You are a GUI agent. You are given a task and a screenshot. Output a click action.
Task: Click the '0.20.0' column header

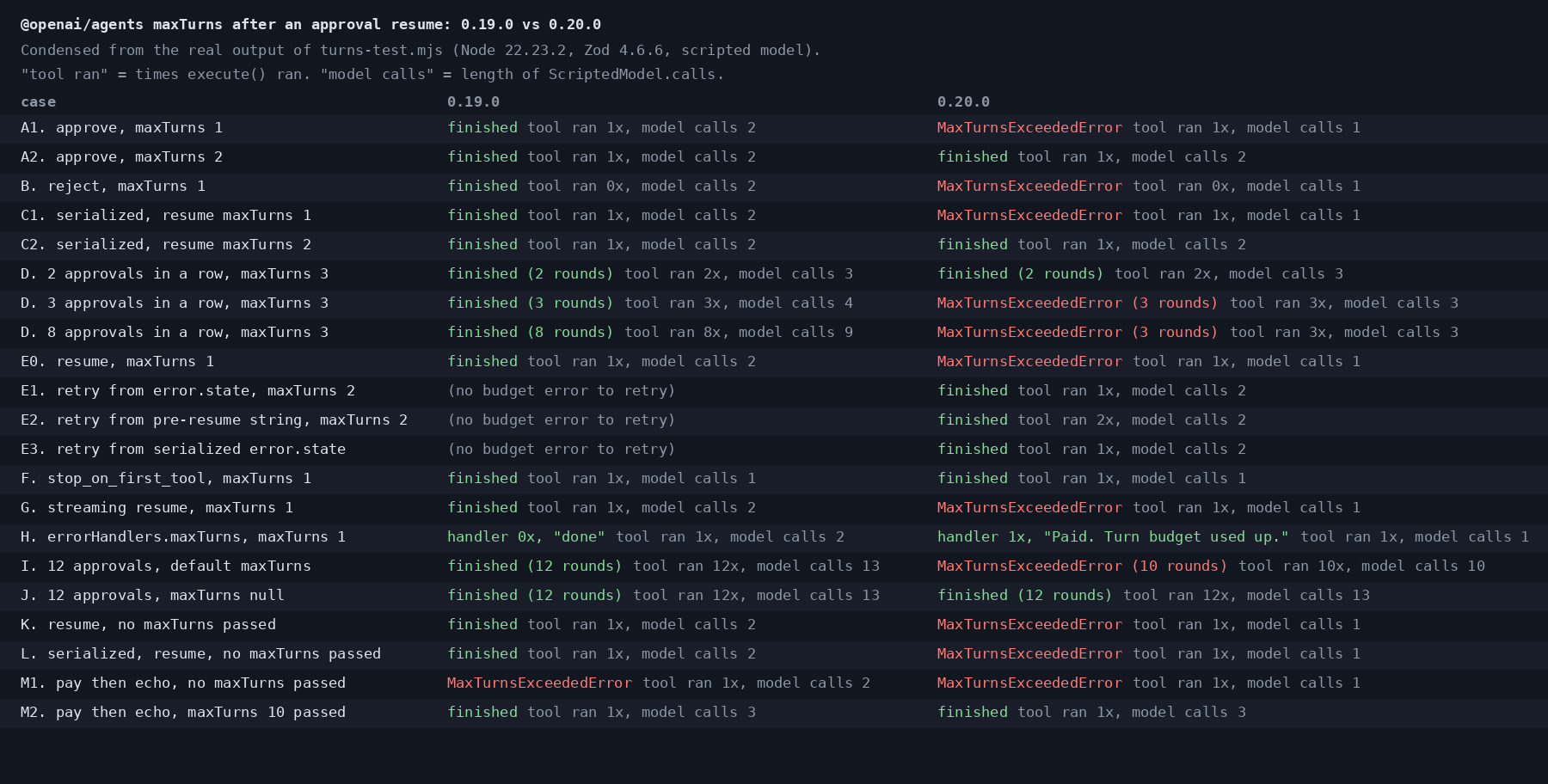963,101
